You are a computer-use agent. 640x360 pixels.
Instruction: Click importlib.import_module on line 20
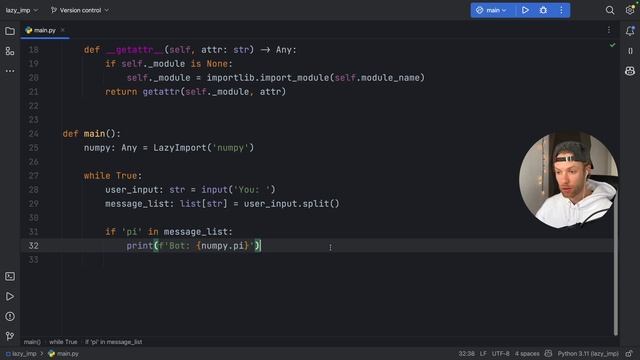pos(268,78)
